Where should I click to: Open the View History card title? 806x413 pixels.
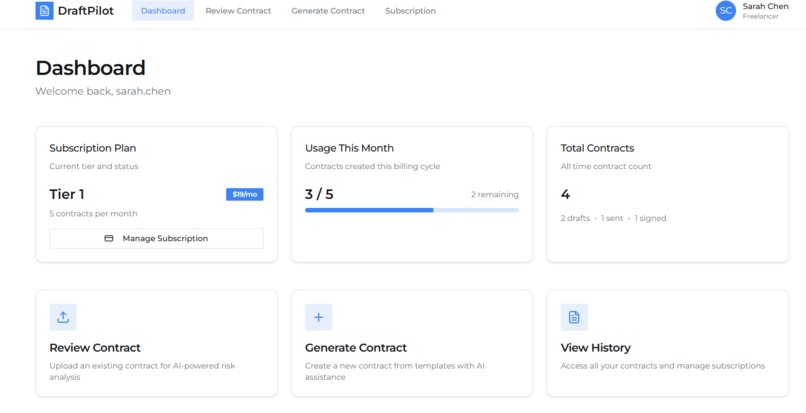(595, 348)
